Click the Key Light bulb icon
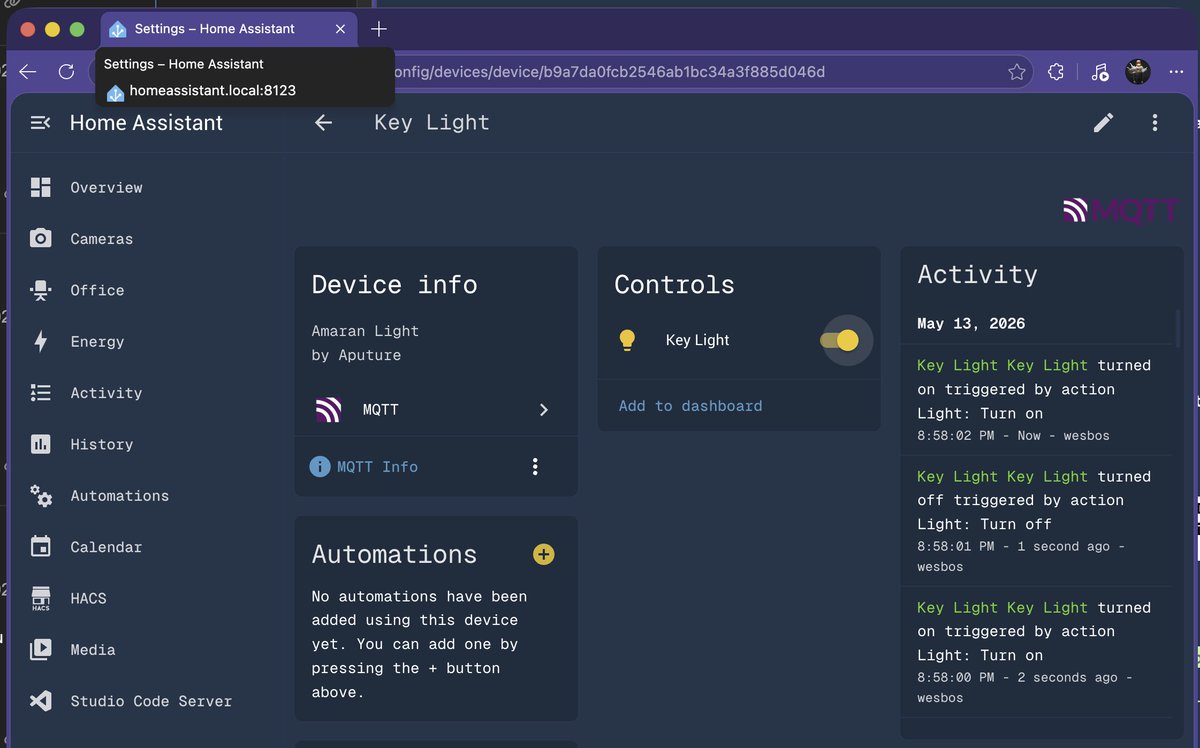 [627, 340]
